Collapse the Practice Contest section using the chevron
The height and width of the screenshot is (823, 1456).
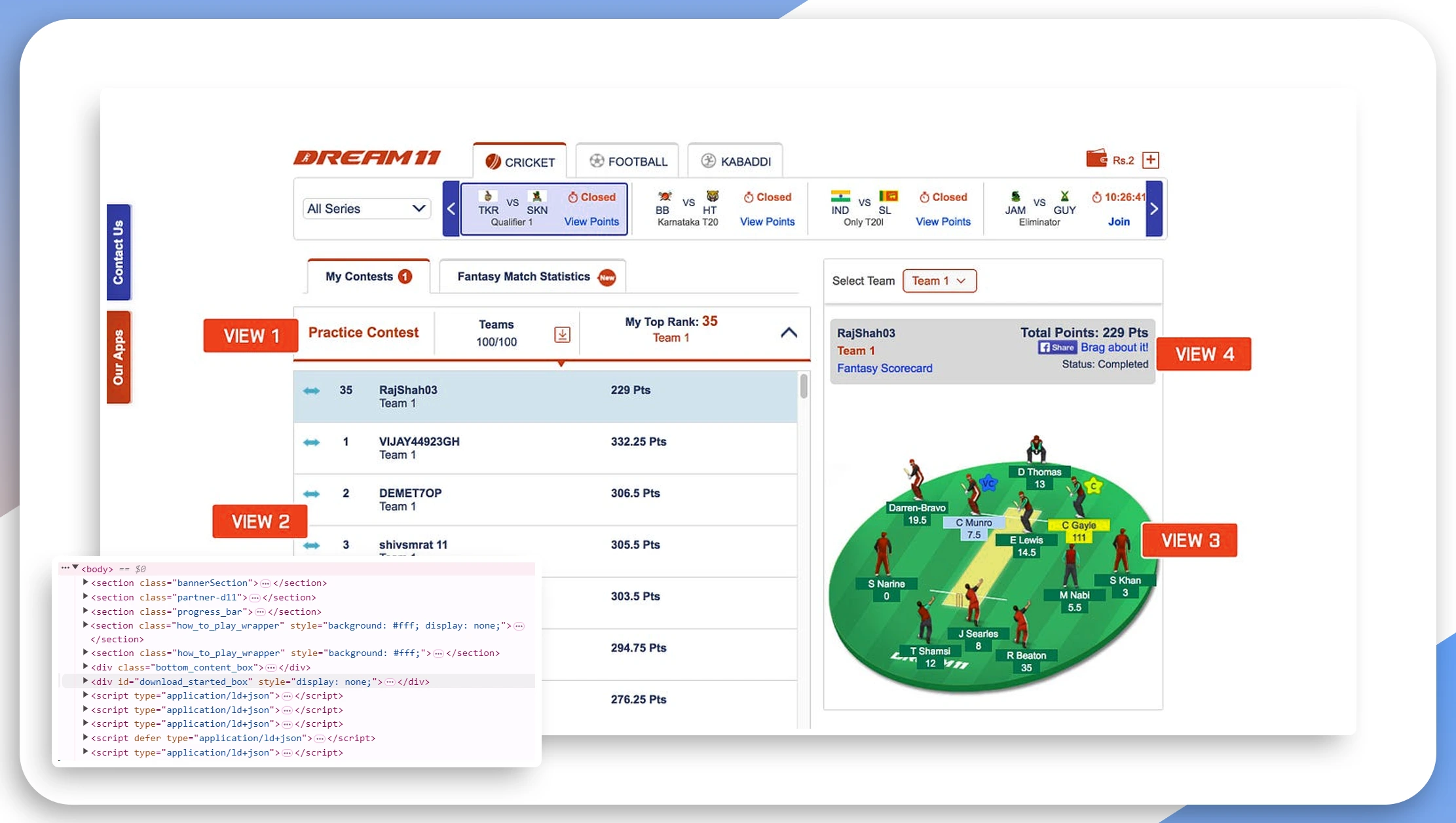(x=789, y=333)
